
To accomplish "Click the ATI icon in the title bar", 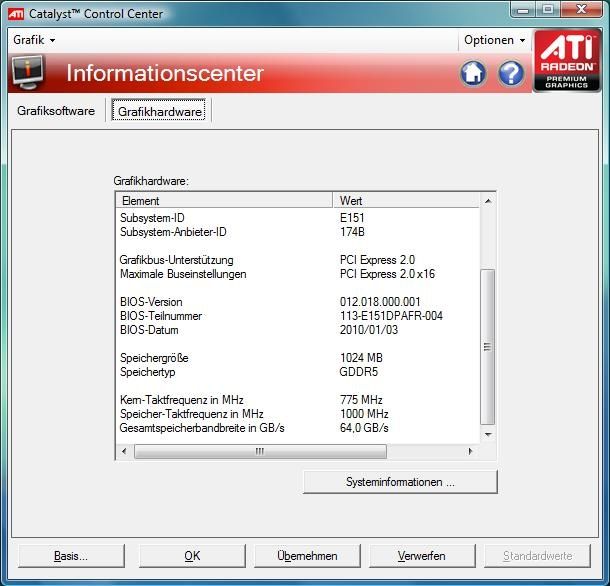I will (x=16, y=14).
